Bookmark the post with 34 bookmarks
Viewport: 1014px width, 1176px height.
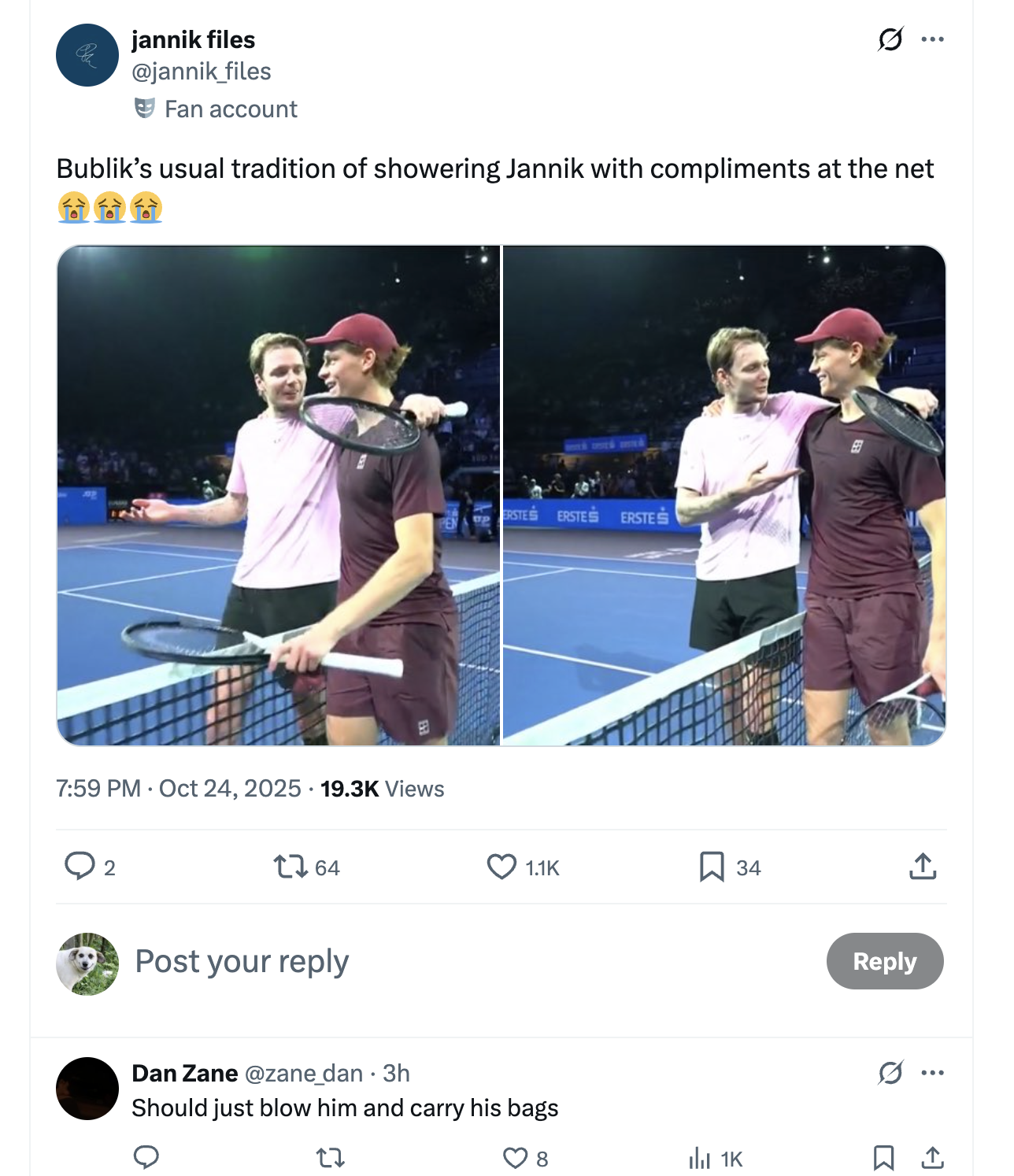coord(712,867)
